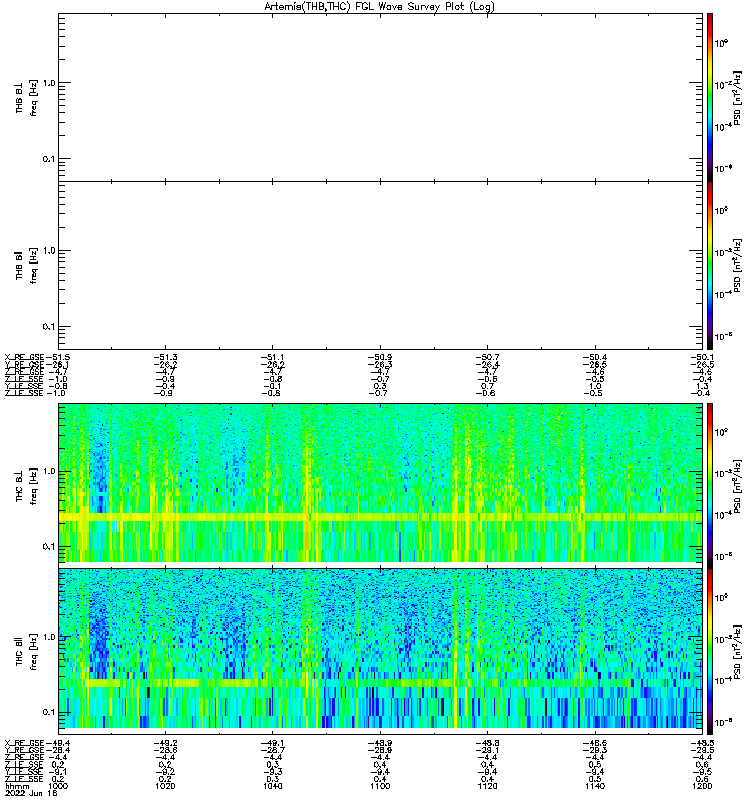
Task: Click the PSD [nT²/Hz] label of the top color bar
Action: 737,98
